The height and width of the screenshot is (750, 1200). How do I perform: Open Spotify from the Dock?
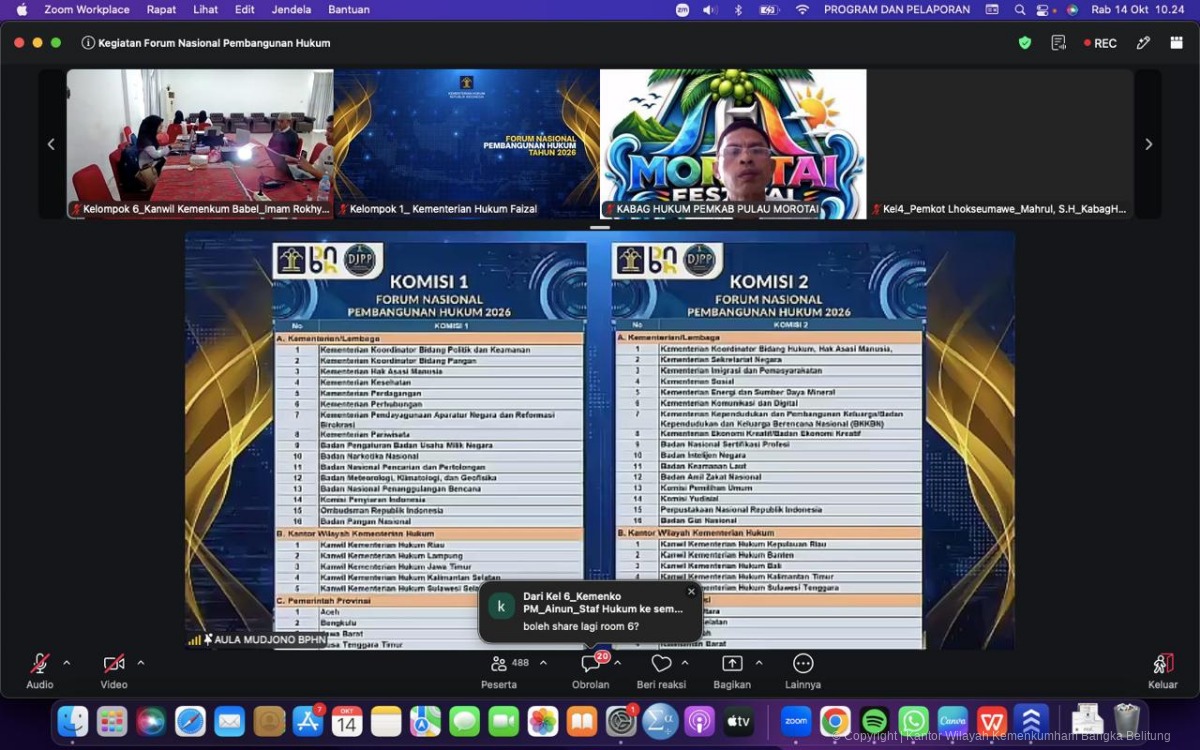(874, 720)
